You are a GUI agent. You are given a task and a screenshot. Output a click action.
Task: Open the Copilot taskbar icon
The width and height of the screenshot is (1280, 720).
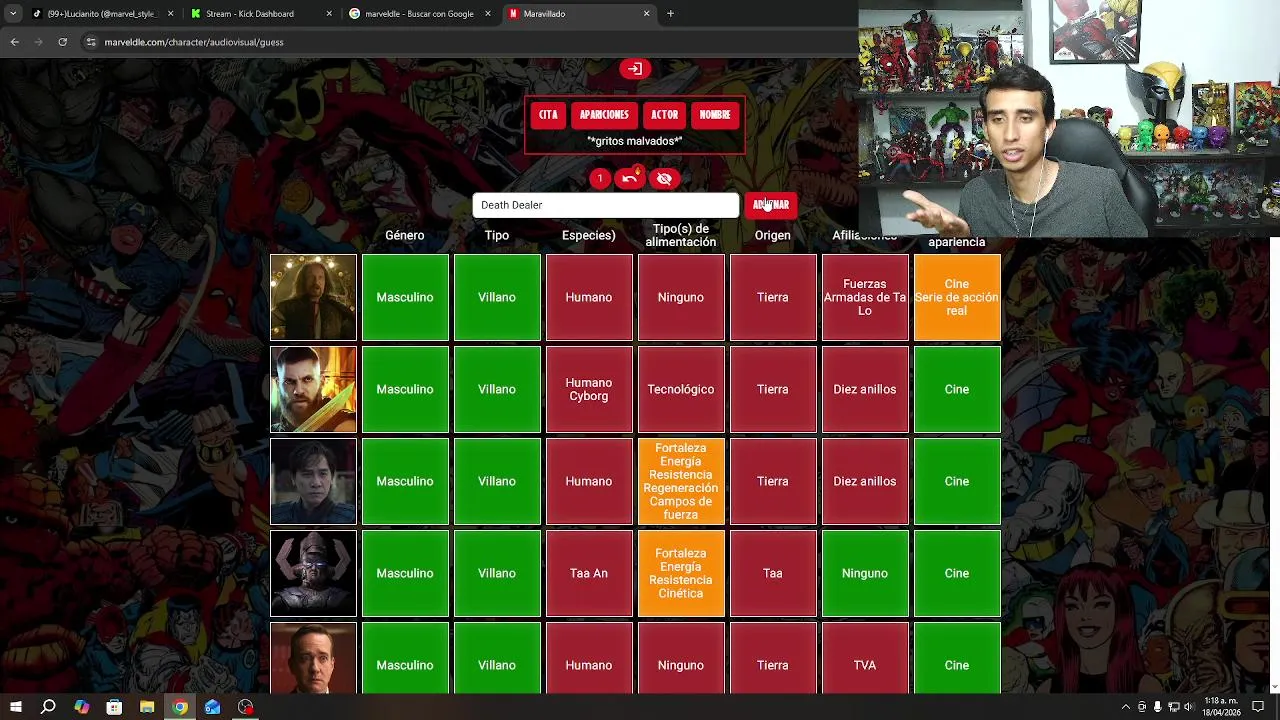[81, 707]
